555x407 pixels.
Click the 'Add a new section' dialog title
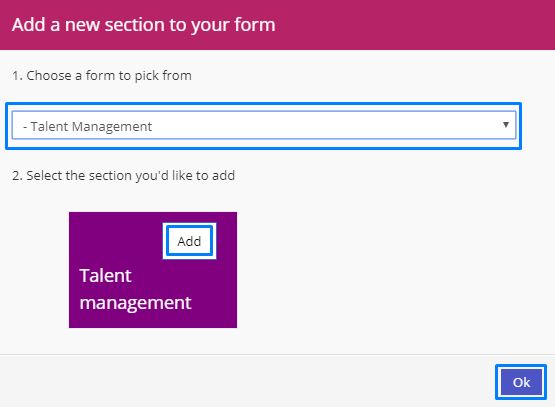[143, 25]
